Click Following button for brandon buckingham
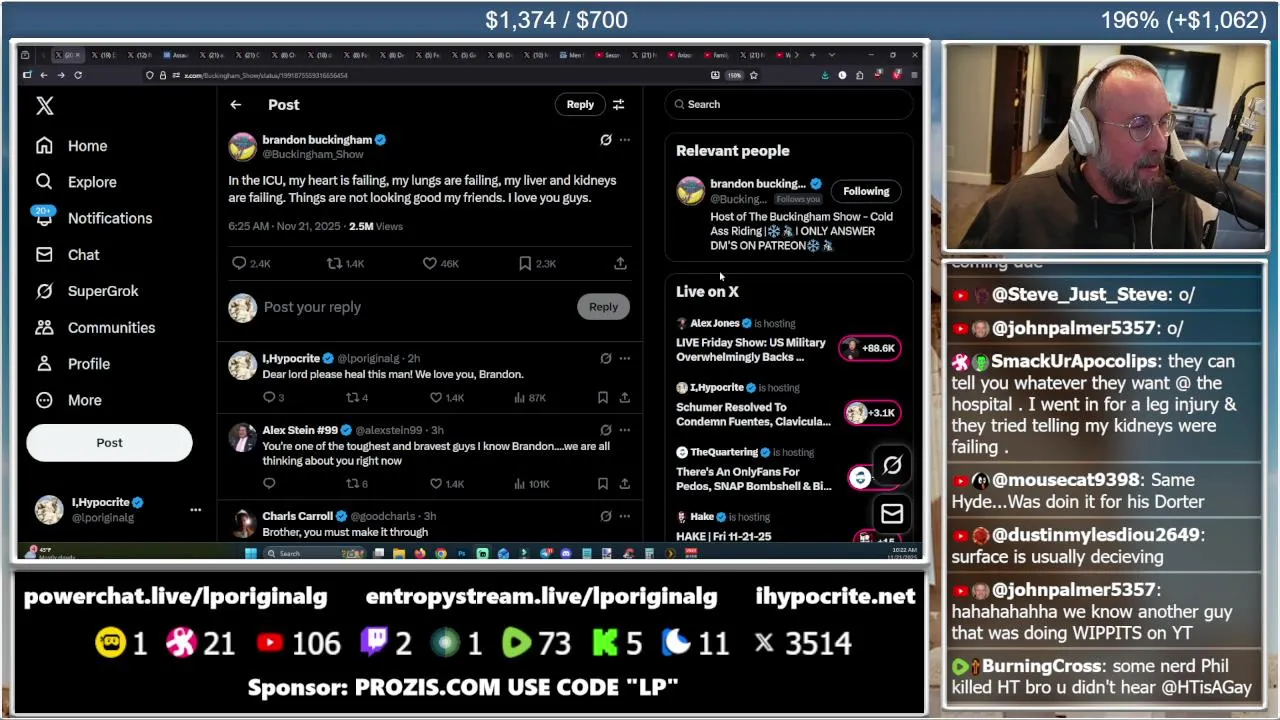This screenshot has height=720, width=1280. pos(866,191)
